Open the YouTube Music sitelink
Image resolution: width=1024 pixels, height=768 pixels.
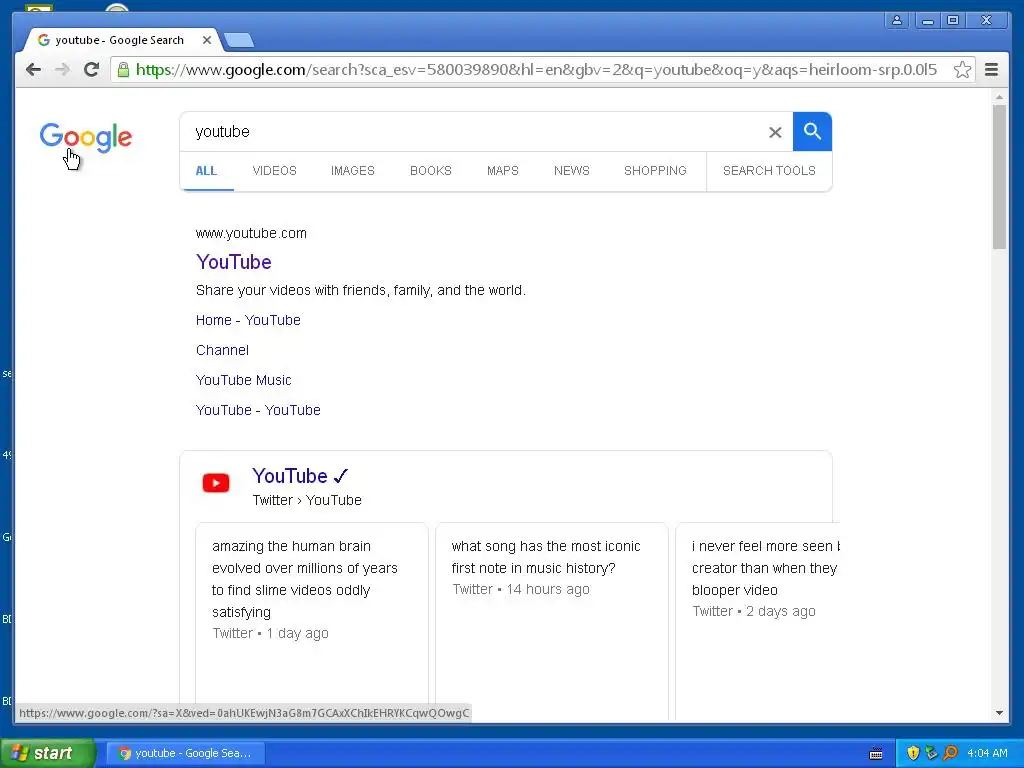(x=244, y=380)
